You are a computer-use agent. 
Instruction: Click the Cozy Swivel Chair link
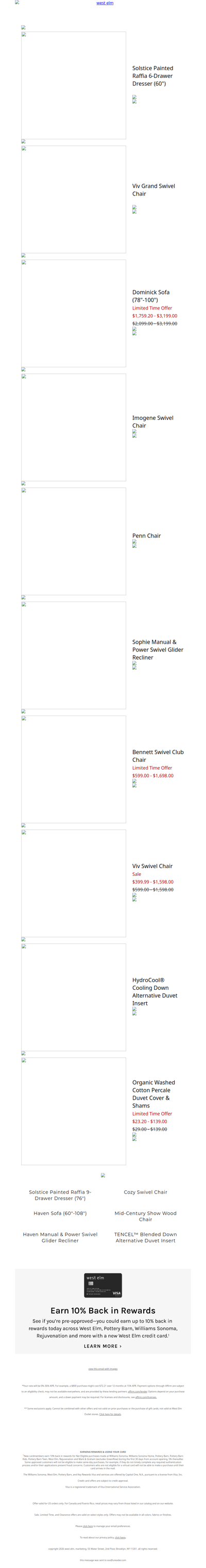[x=146, y=1193]
